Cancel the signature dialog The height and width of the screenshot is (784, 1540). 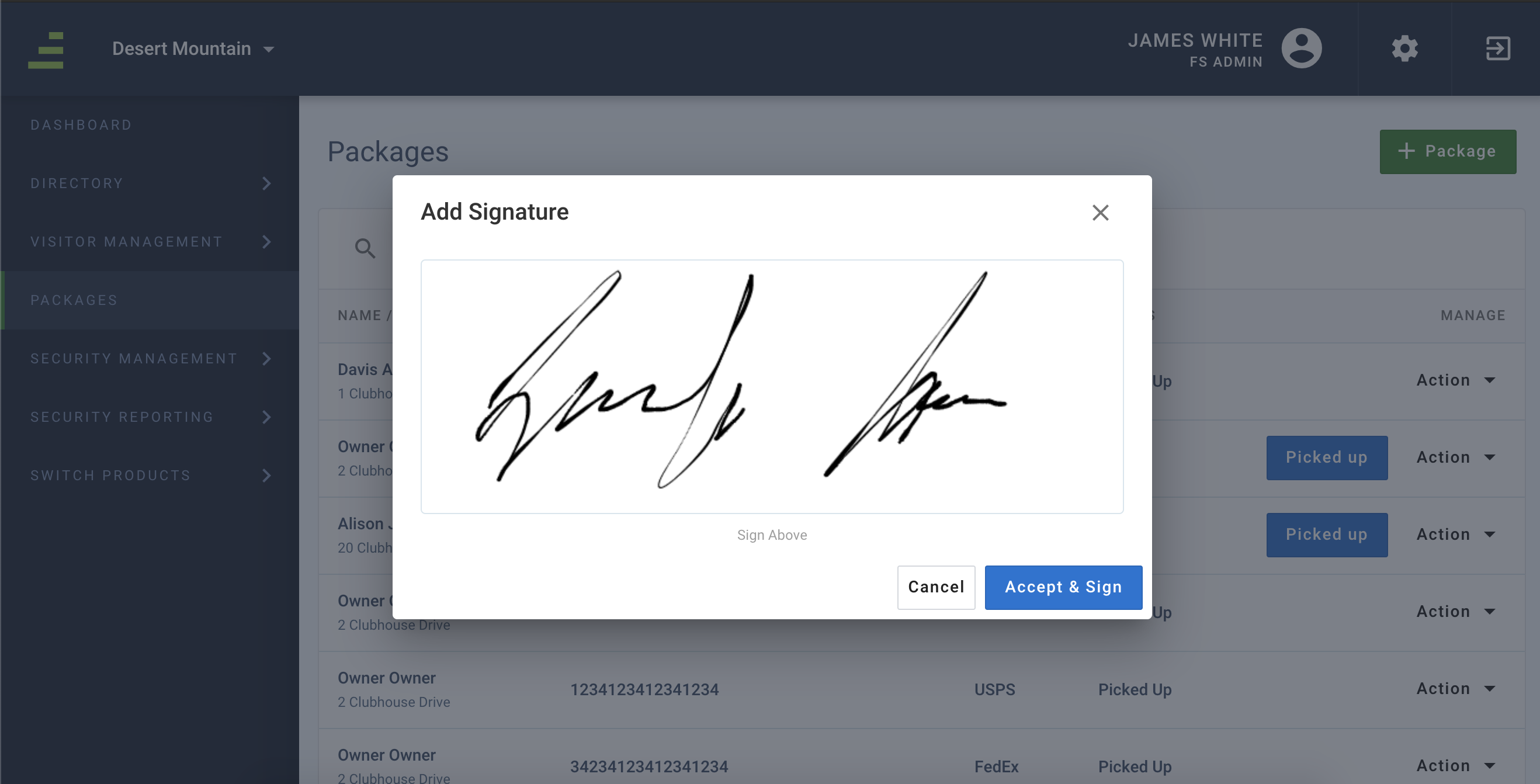(x=935, y=587)
